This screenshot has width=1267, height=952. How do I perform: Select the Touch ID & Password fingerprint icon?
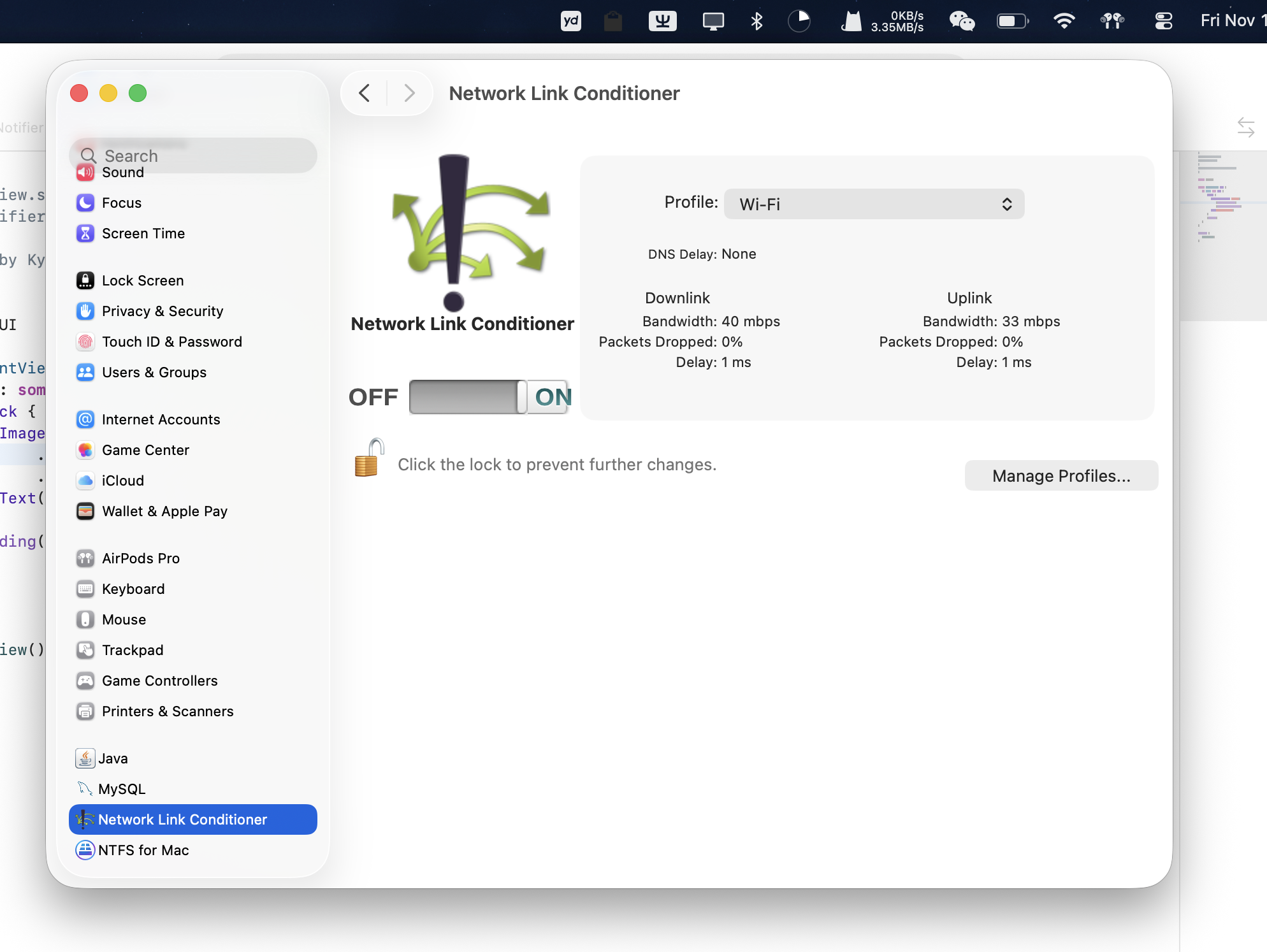point(85,342)
